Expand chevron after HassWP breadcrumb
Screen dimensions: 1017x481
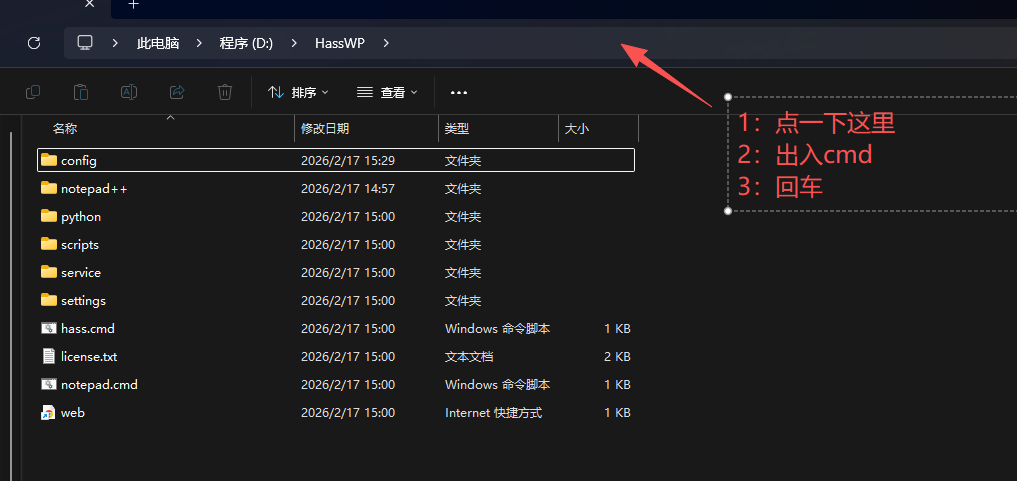point(387,43)
